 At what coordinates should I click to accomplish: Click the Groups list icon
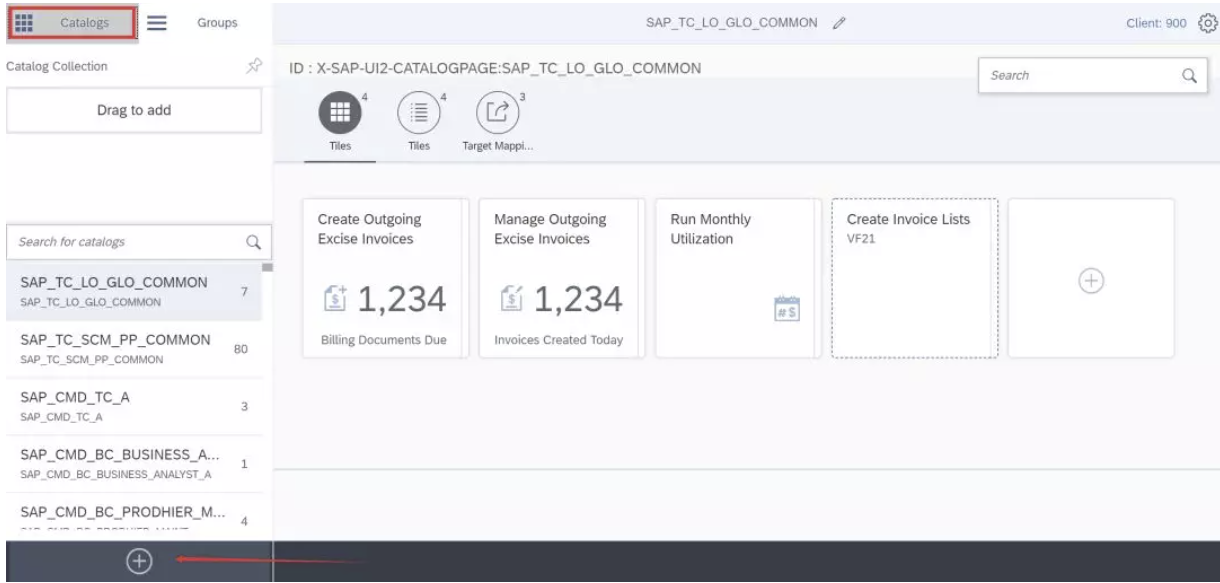[x=157, y=22]
